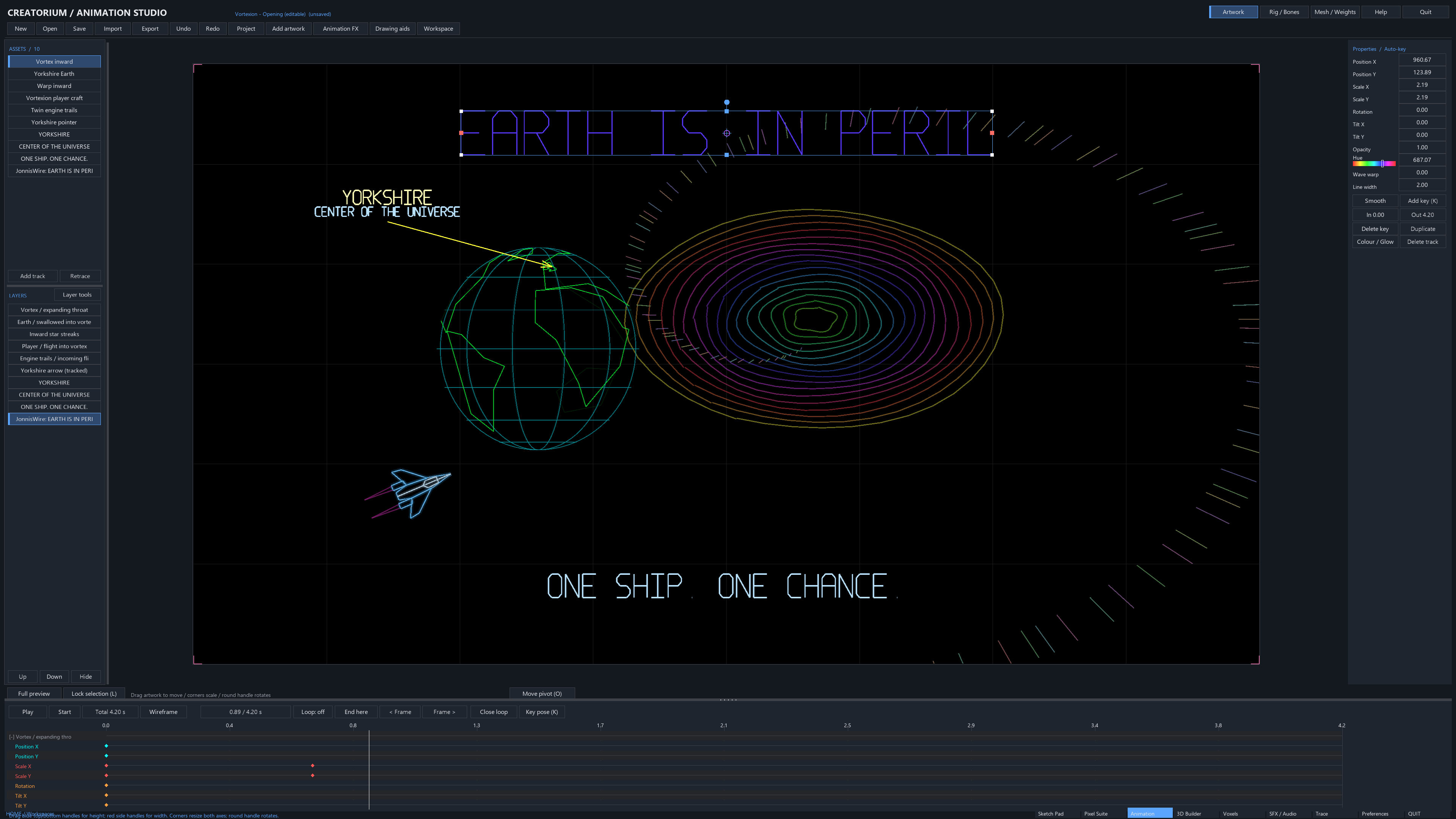Click the Delete track button
The image size is (1456, 819).
1423,242
